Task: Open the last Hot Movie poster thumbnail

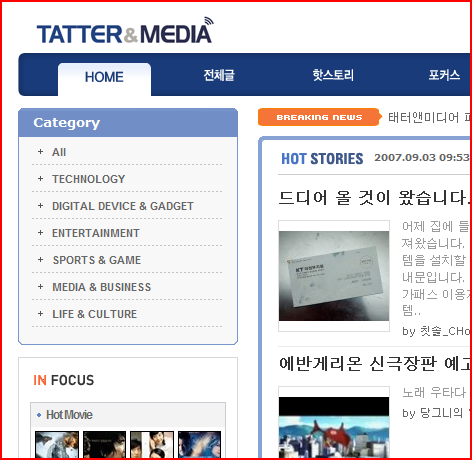Action: click(x=199, y=444)
